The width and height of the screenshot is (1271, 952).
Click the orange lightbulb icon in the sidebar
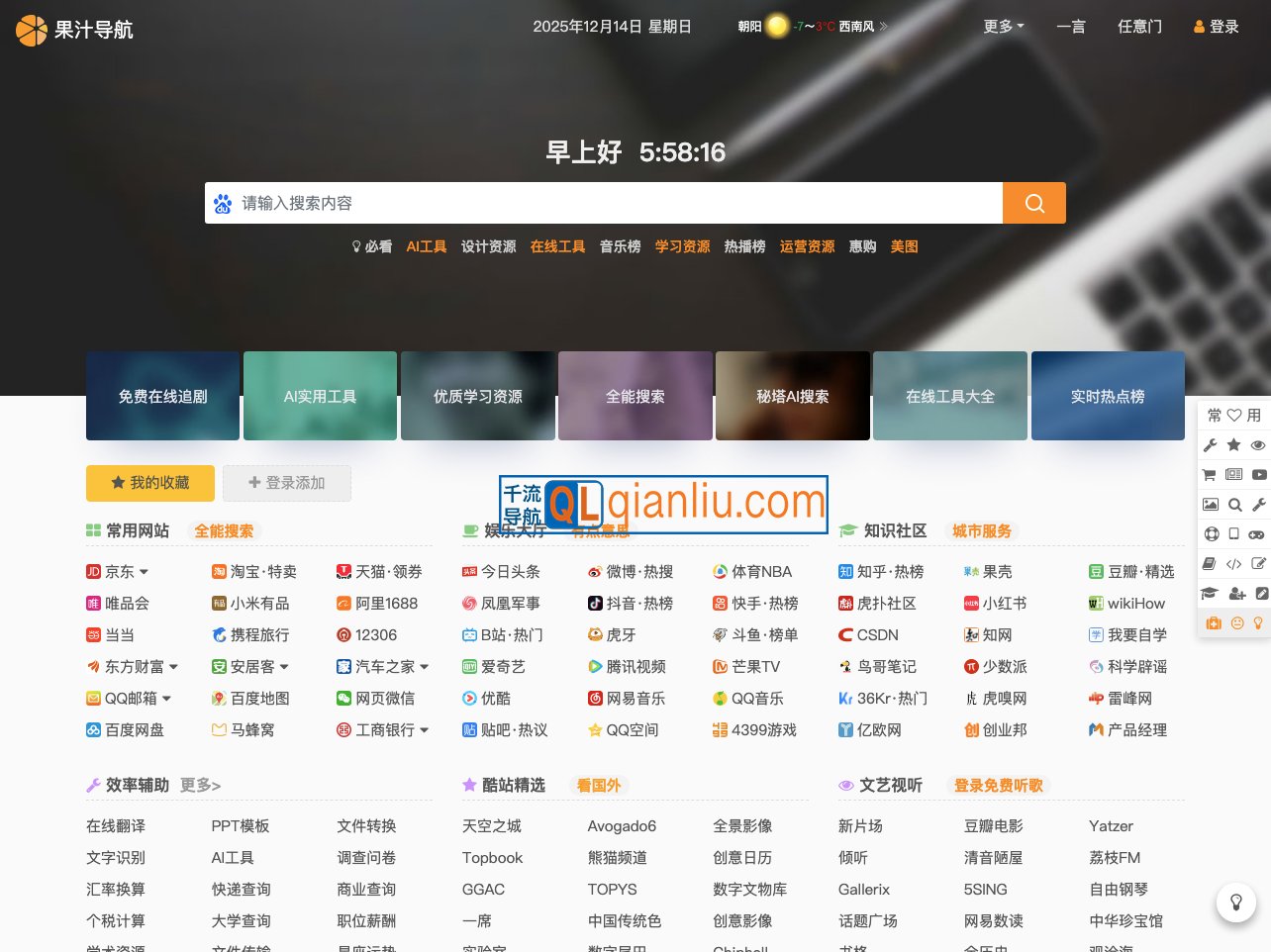1257,622
